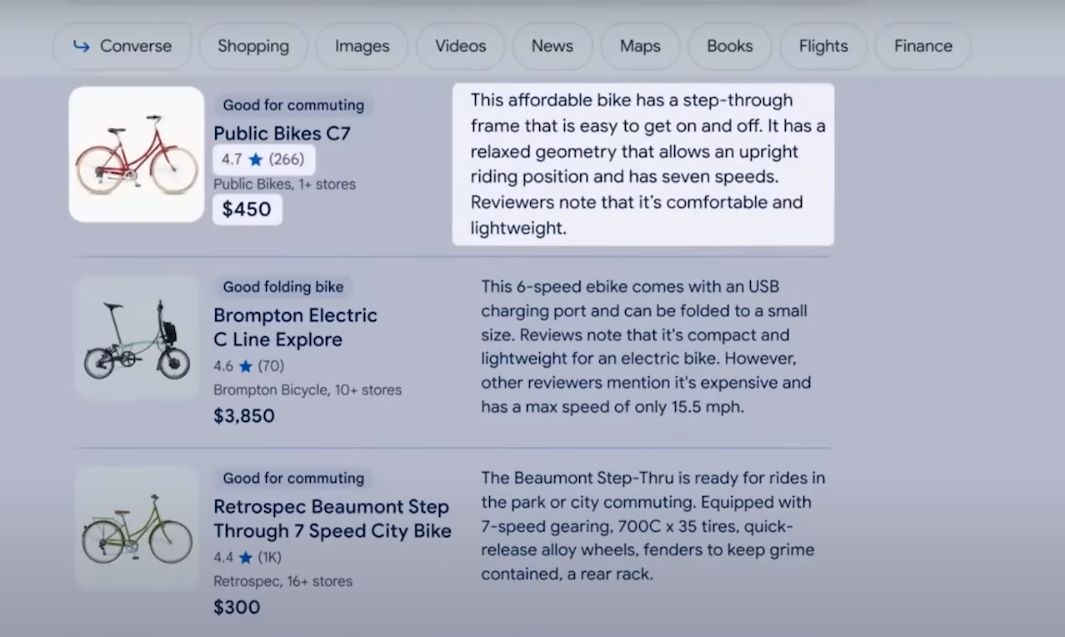Click the red Public Bikes C7 thumbnail

(137, 154)
